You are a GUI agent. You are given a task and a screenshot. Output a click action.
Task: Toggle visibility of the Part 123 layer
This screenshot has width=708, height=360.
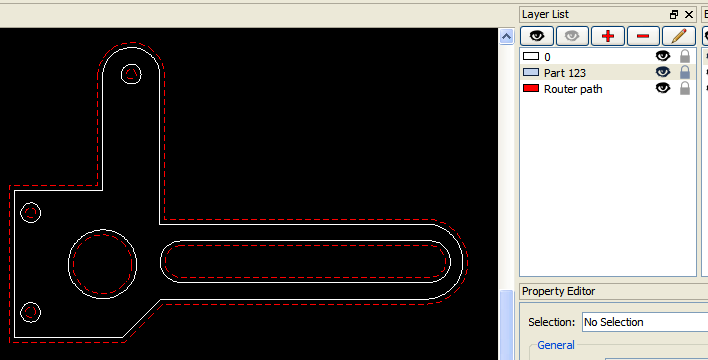(x=662, y=72)
